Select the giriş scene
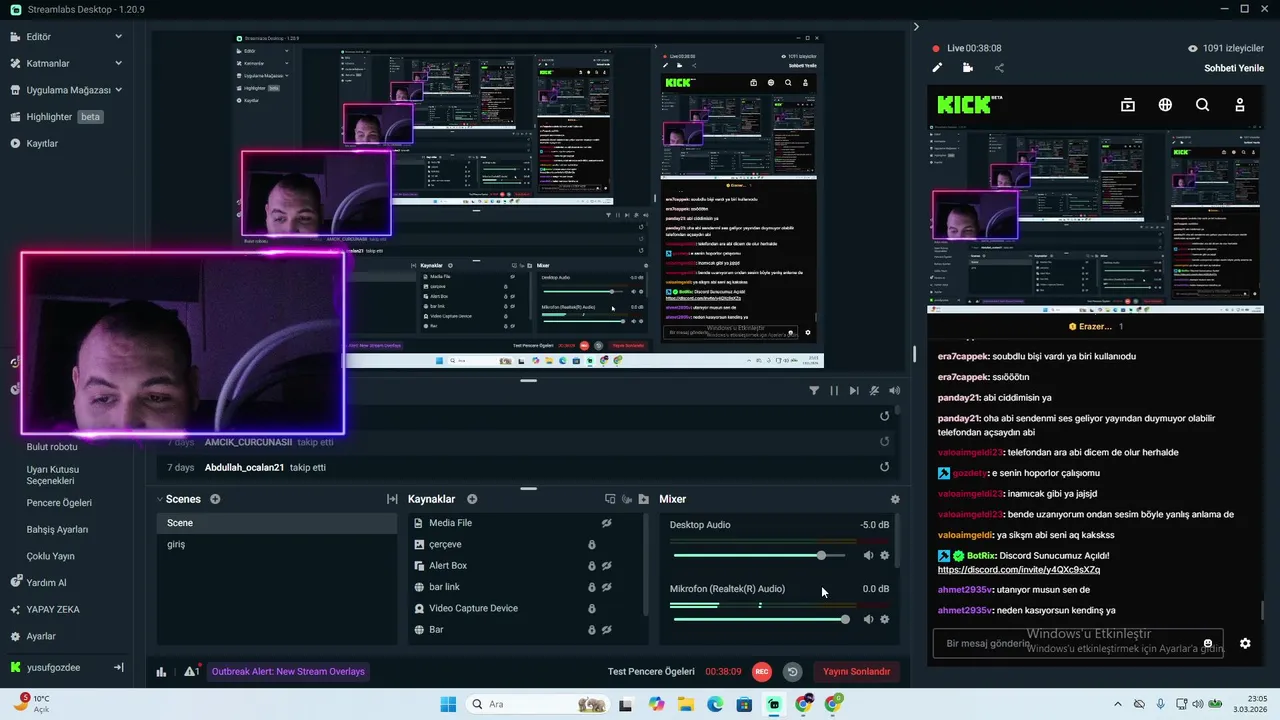 (277, 544)
